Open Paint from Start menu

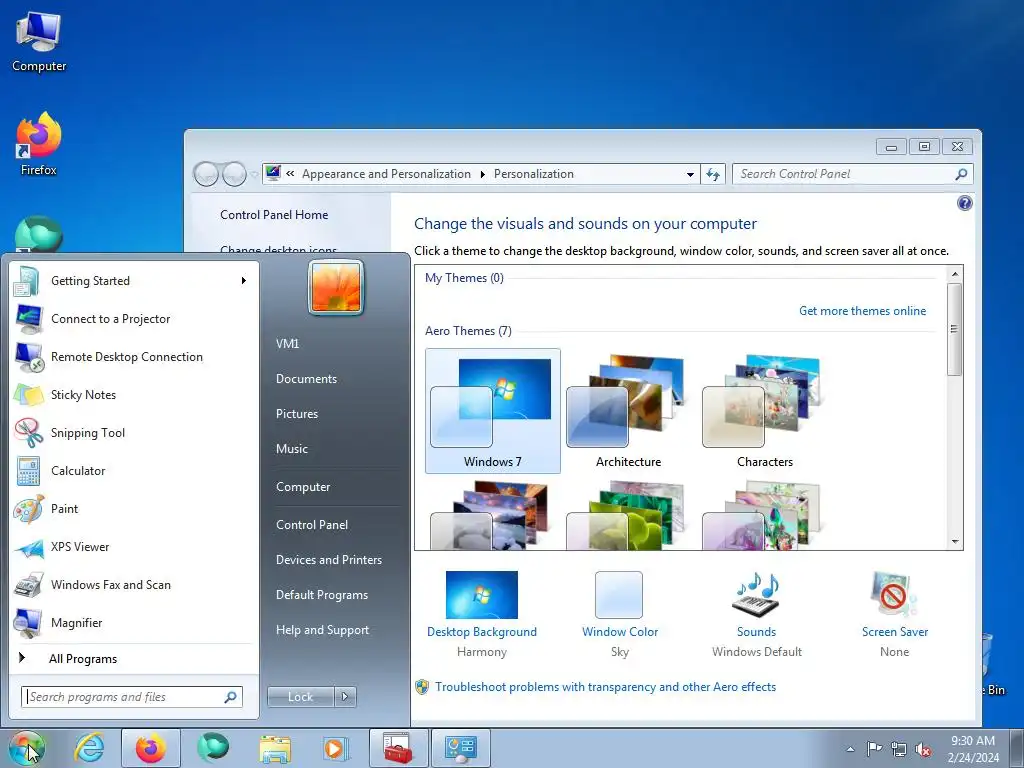tap(134, 509)
